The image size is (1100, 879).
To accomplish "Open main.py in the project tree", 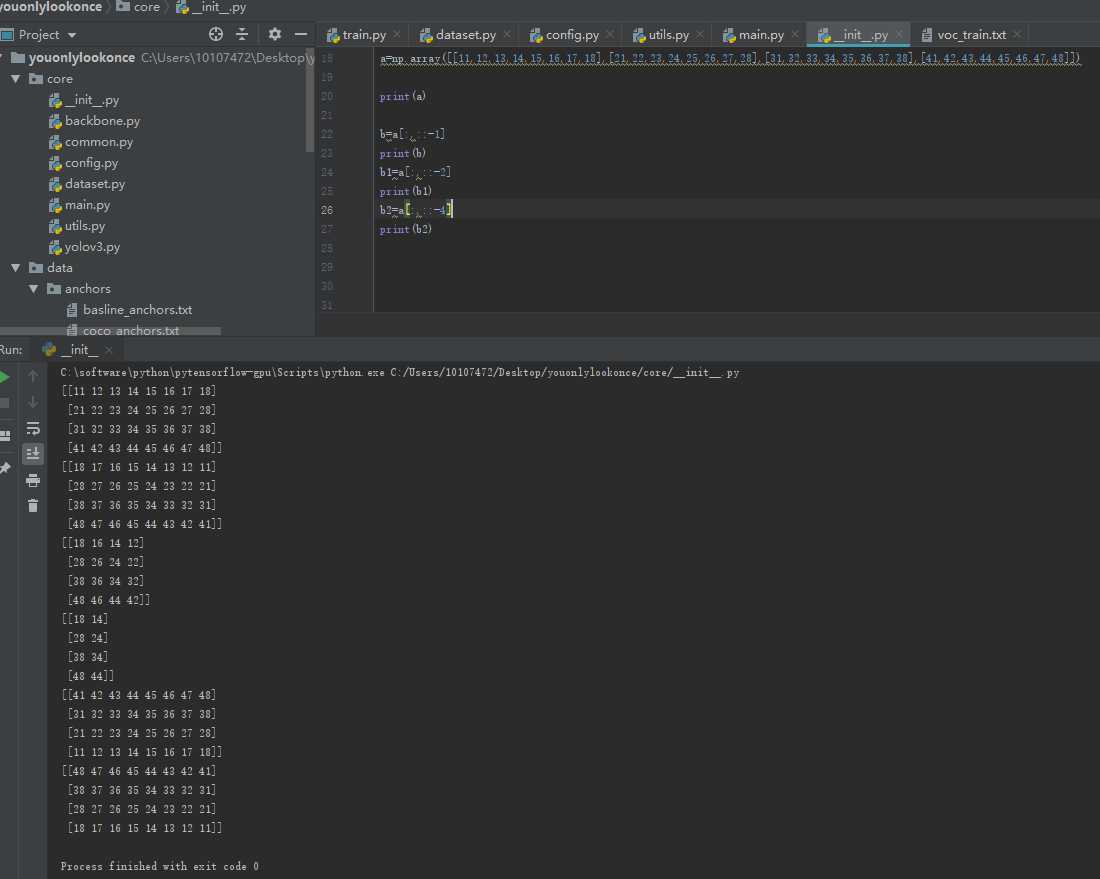I will [x=87, y=206].
